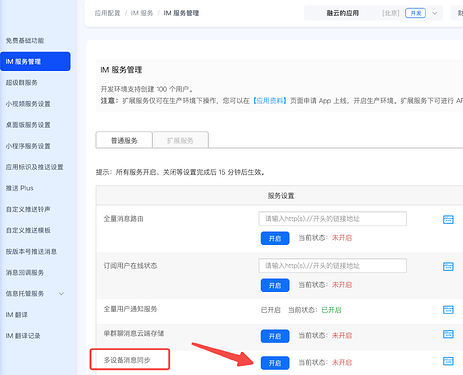Open billing icon for 单群聊消息云端存储 row
Screen dimensions: 463x375
pos(448,334)
